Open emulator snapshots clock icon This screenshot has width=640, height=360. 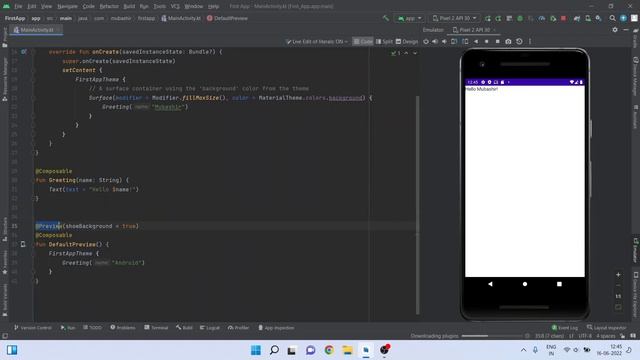click(x=519, y=42)
